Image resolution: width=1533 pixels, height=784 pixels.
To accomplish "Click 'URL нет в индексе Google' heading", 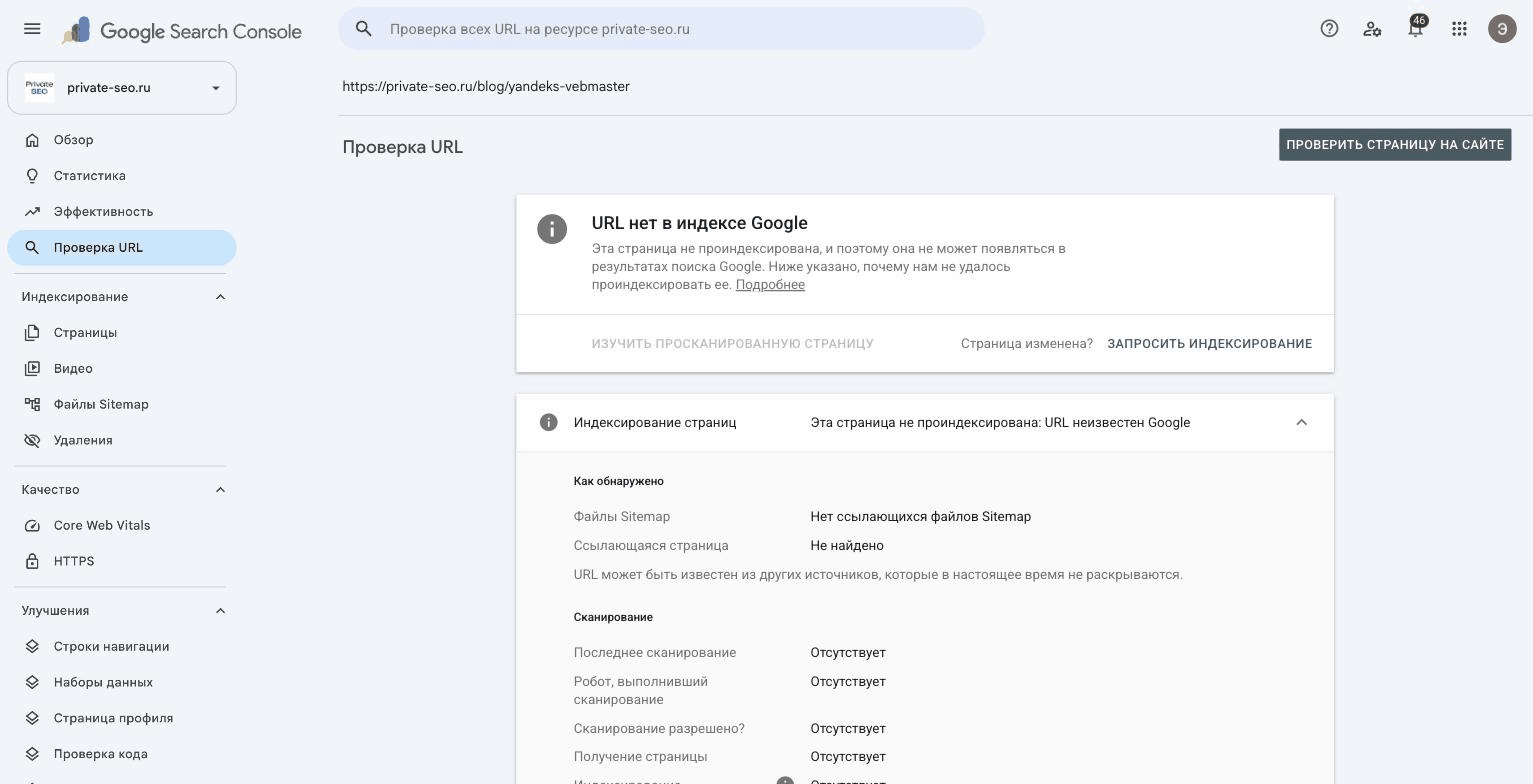I will click(x=700, y=223).
